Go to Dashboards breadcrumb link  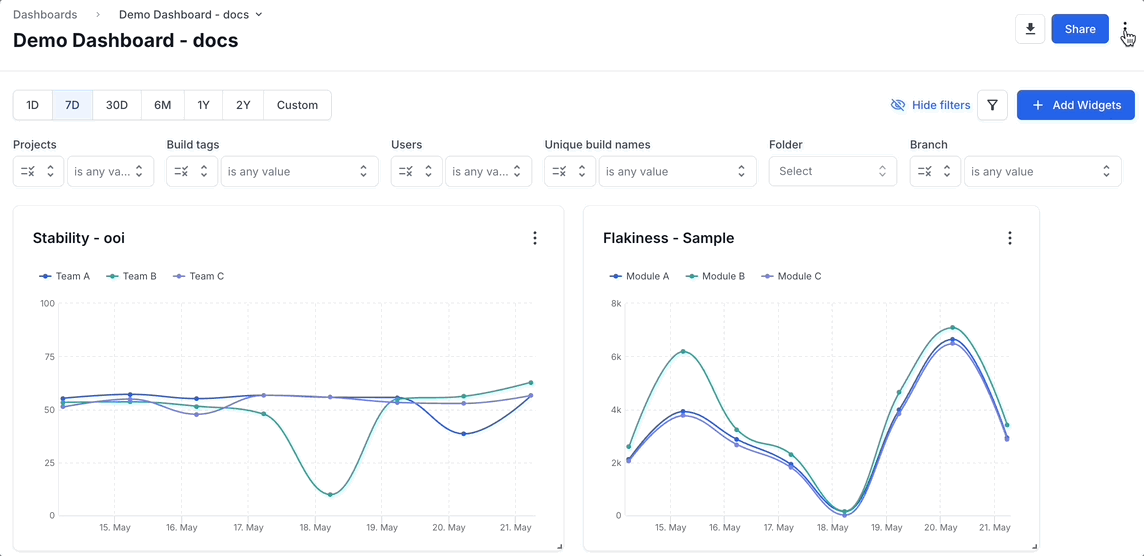(x=45, y=15)
